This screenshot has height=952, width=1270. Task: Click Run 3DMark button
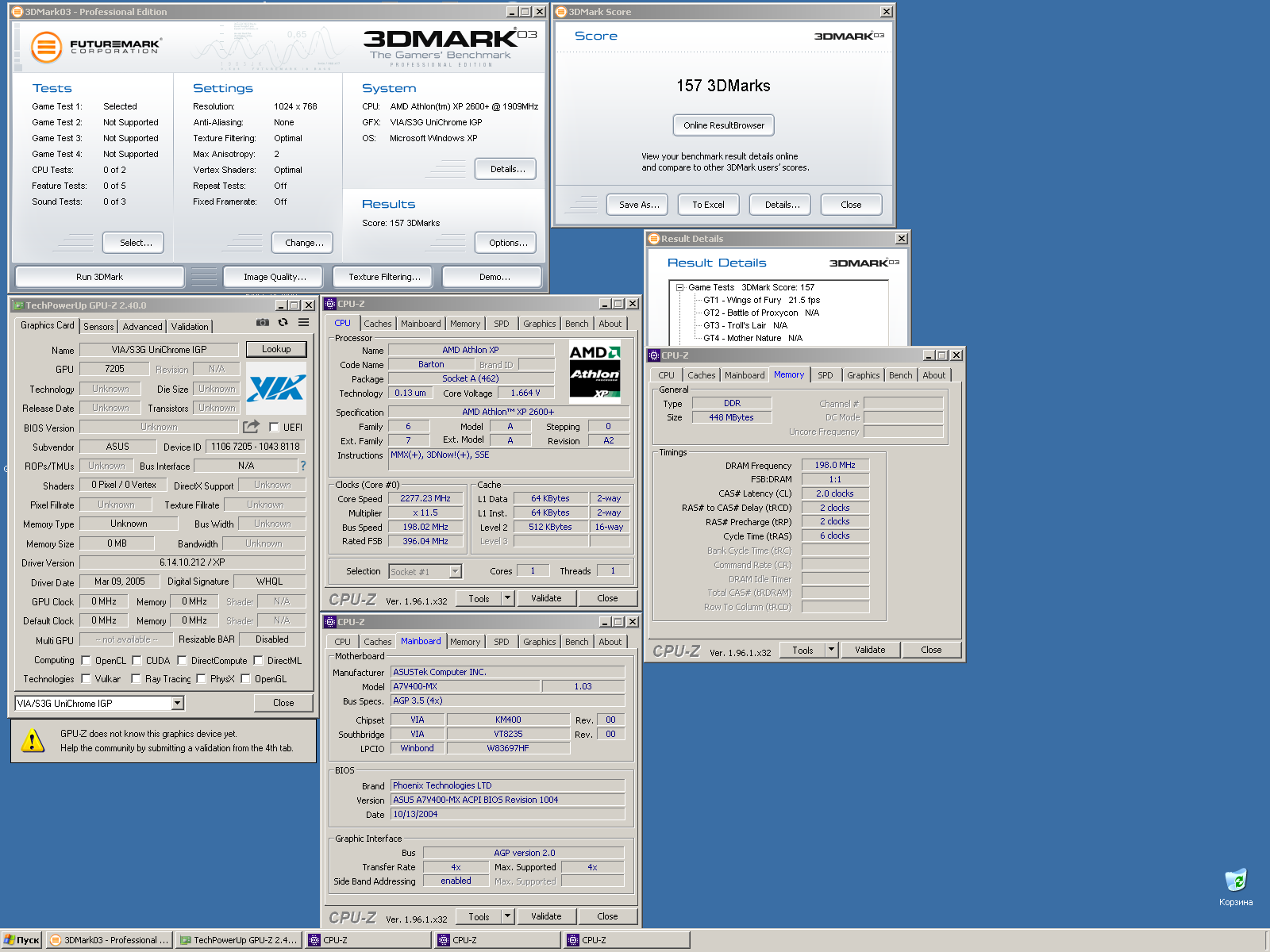click(100, 277)
